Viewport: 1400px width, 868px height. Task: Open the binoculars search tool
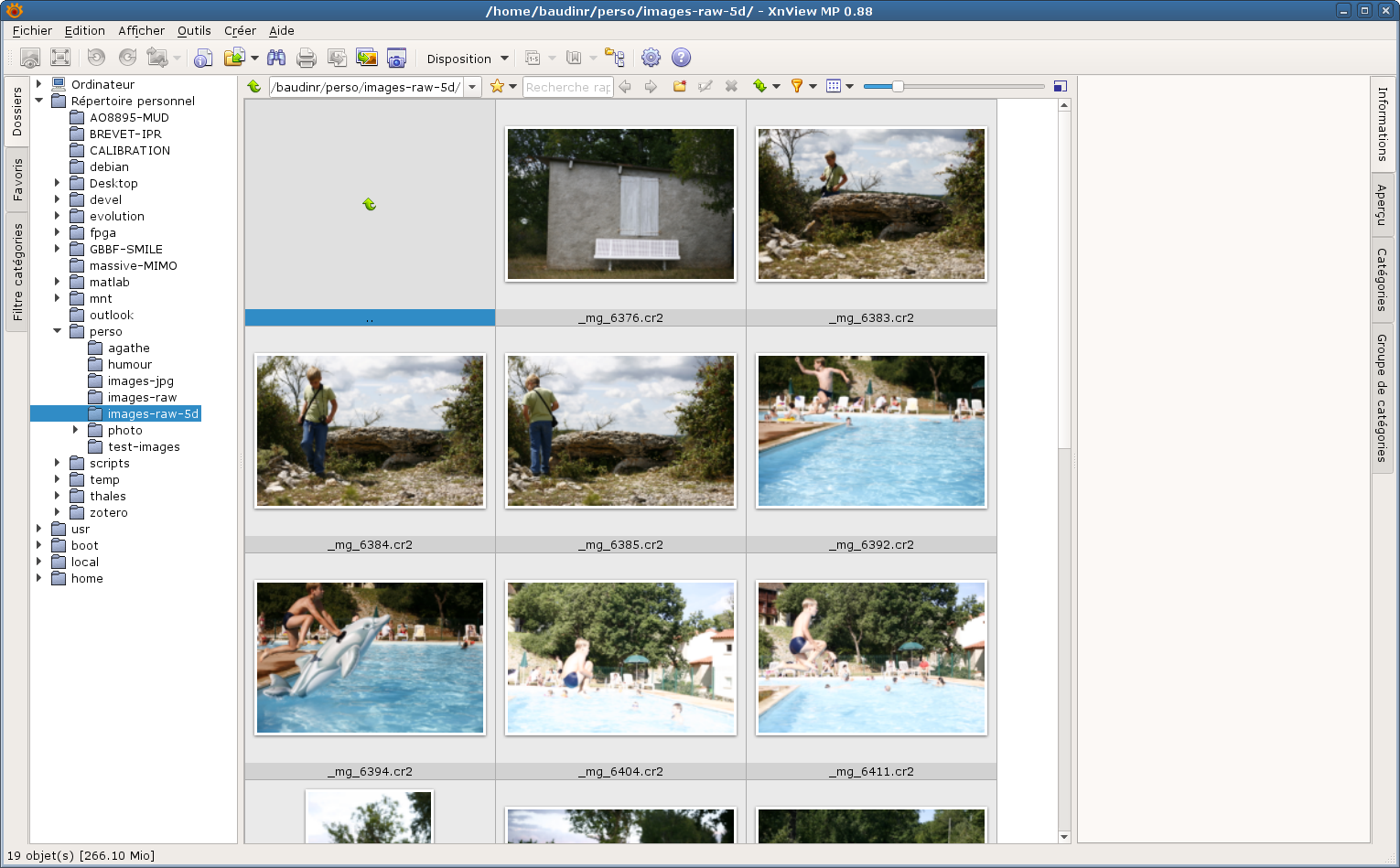[x=276, y=58]
